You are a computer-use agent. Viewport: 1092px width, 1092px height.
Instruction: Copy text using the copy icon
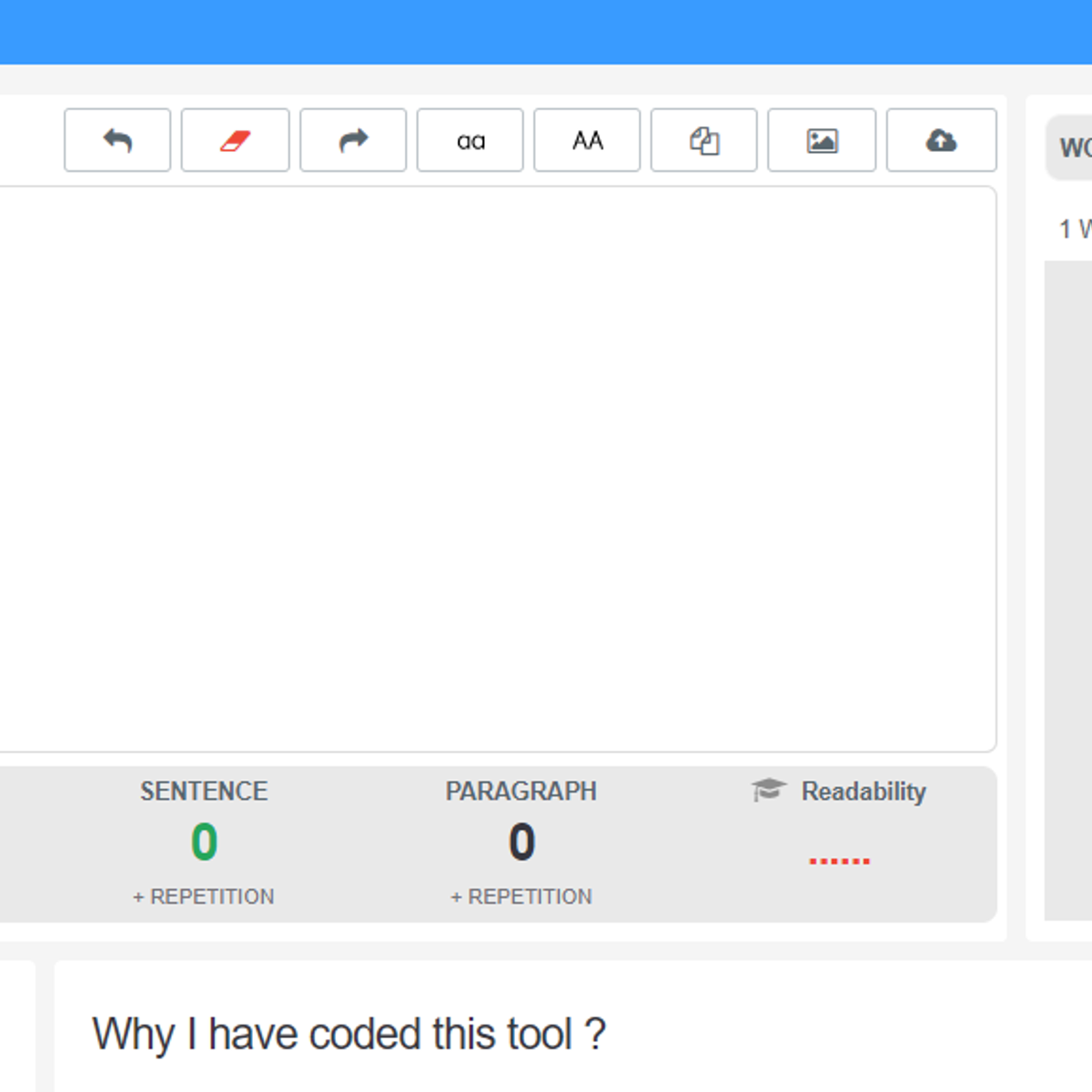pyautogui.click(x=703, y=140)
